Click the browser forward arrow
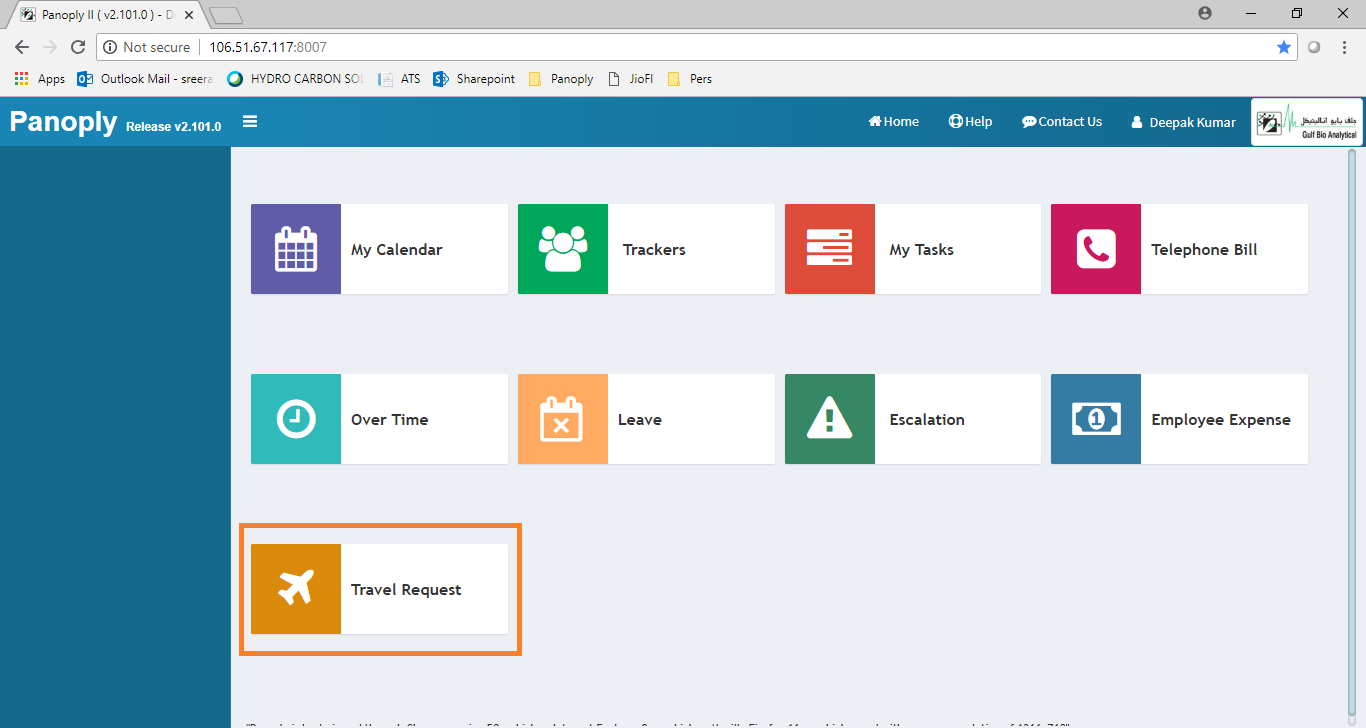Image resolution: width=1366 pixels, height=728 pixels. [50, 47]
